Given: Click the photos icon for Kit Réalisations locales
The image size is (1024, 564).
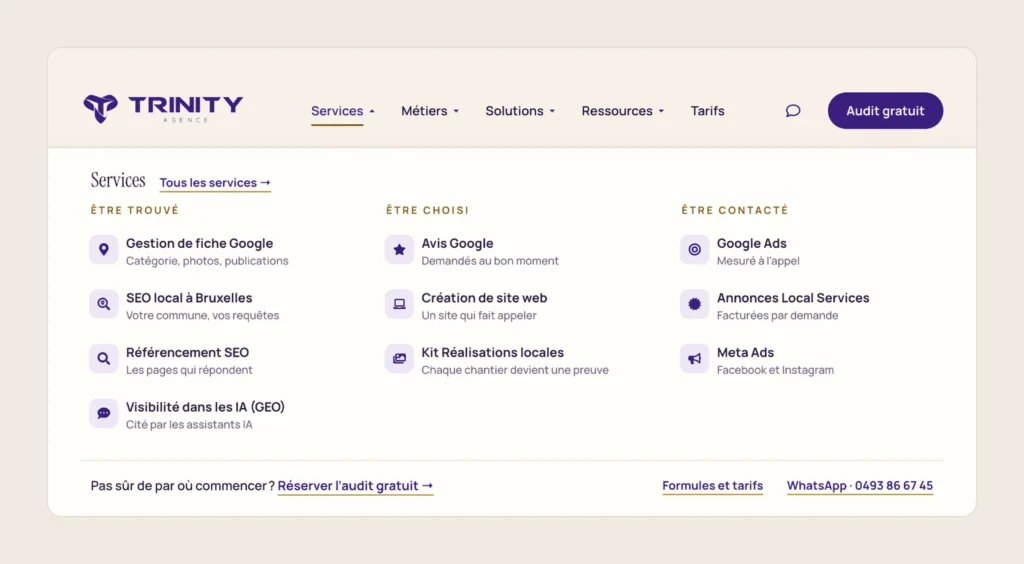Looking at the screenshot, I should pyautogui.click(x=399, y=358).
